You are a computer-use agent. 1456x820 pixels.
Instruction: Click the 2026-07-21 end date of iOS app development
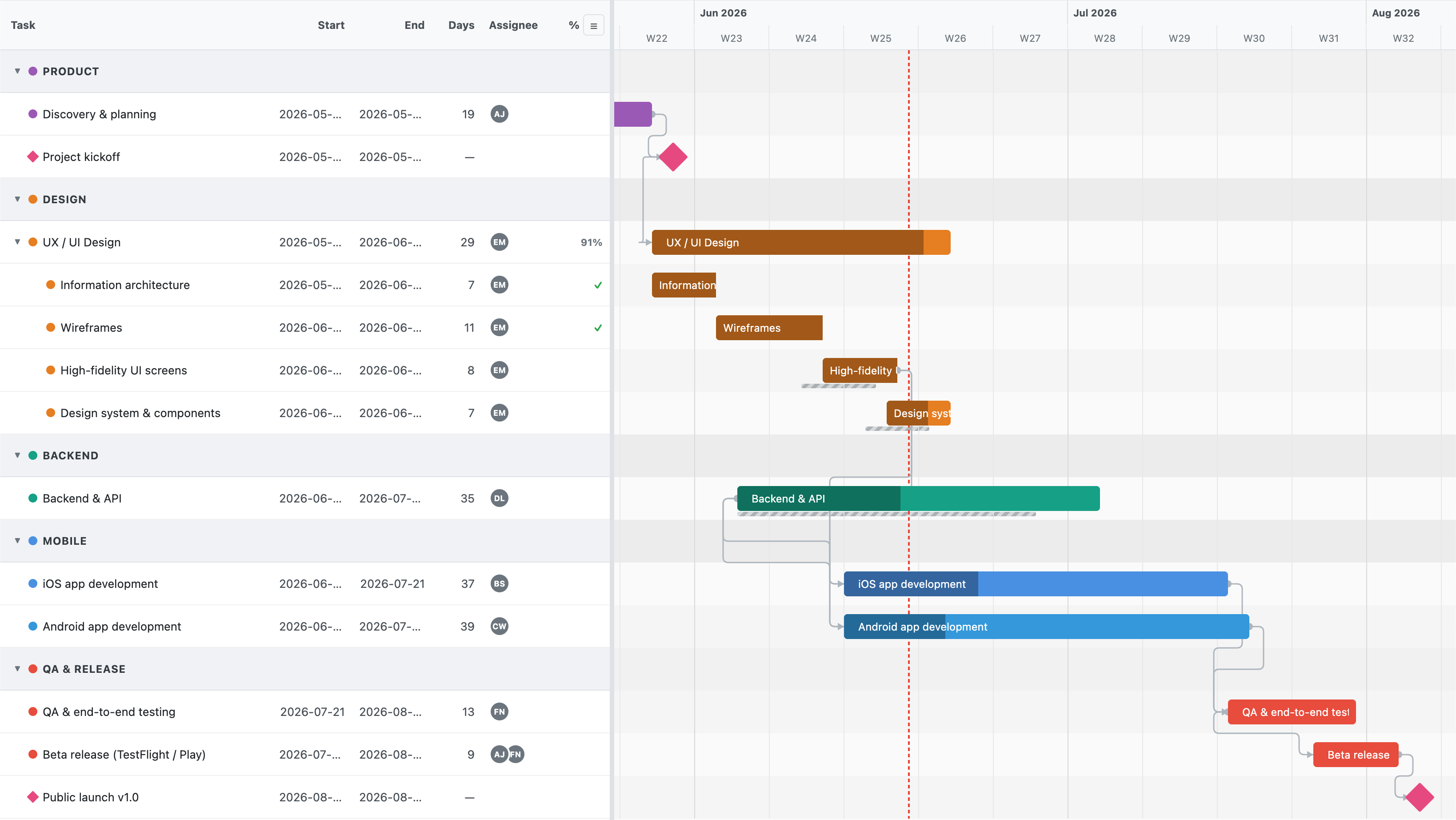pyautogui.click(x=392, y=583)
